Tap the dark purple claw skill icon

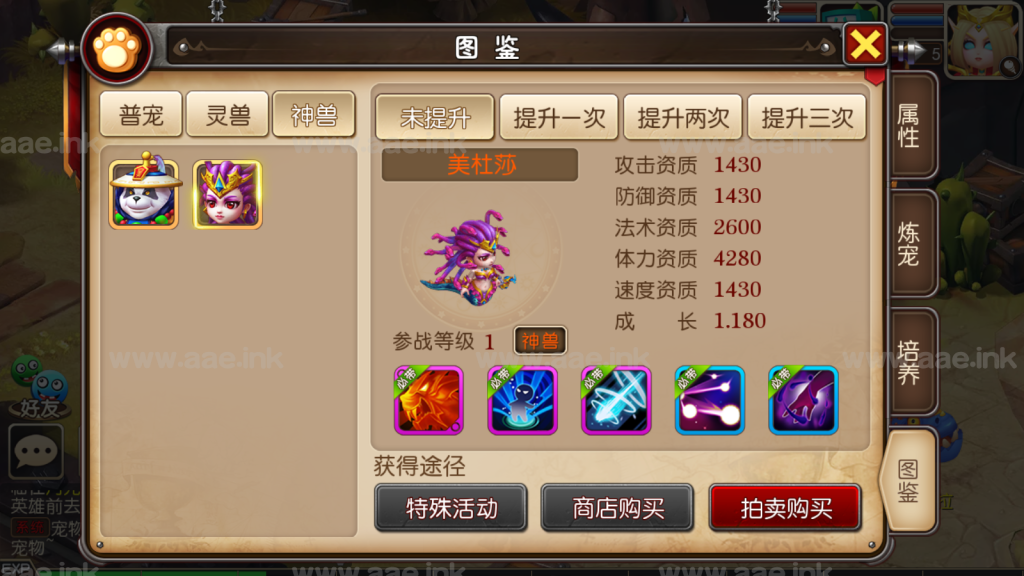point(803,400)
